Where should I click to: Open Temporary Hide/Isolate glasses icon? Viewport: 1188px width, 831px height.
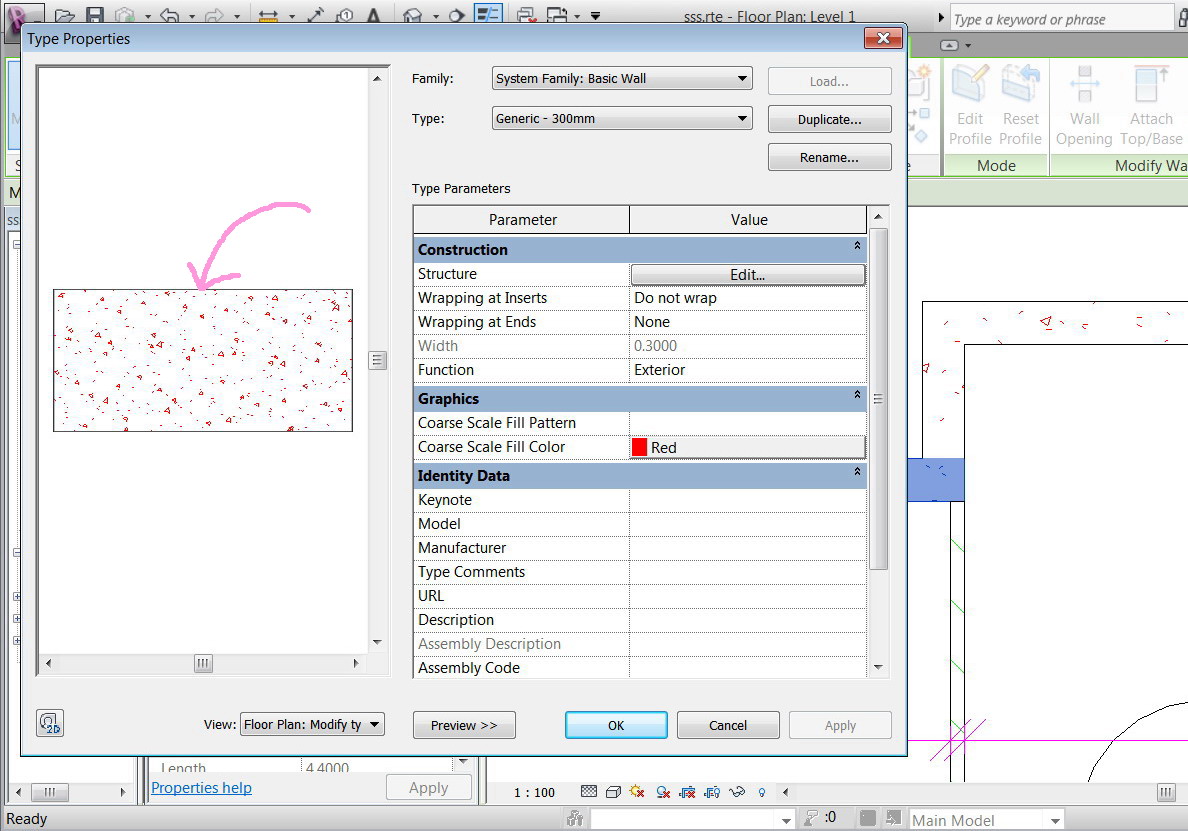(735, 791)
